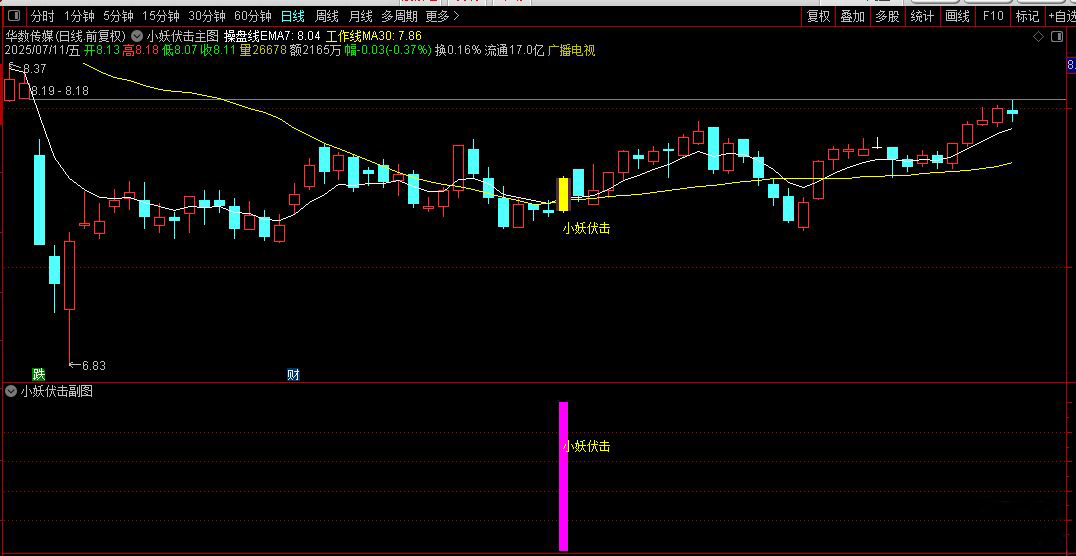The image size is (1076, 556).
Task: Select the 日线 daily tab
Action: (x=293, y=16)
